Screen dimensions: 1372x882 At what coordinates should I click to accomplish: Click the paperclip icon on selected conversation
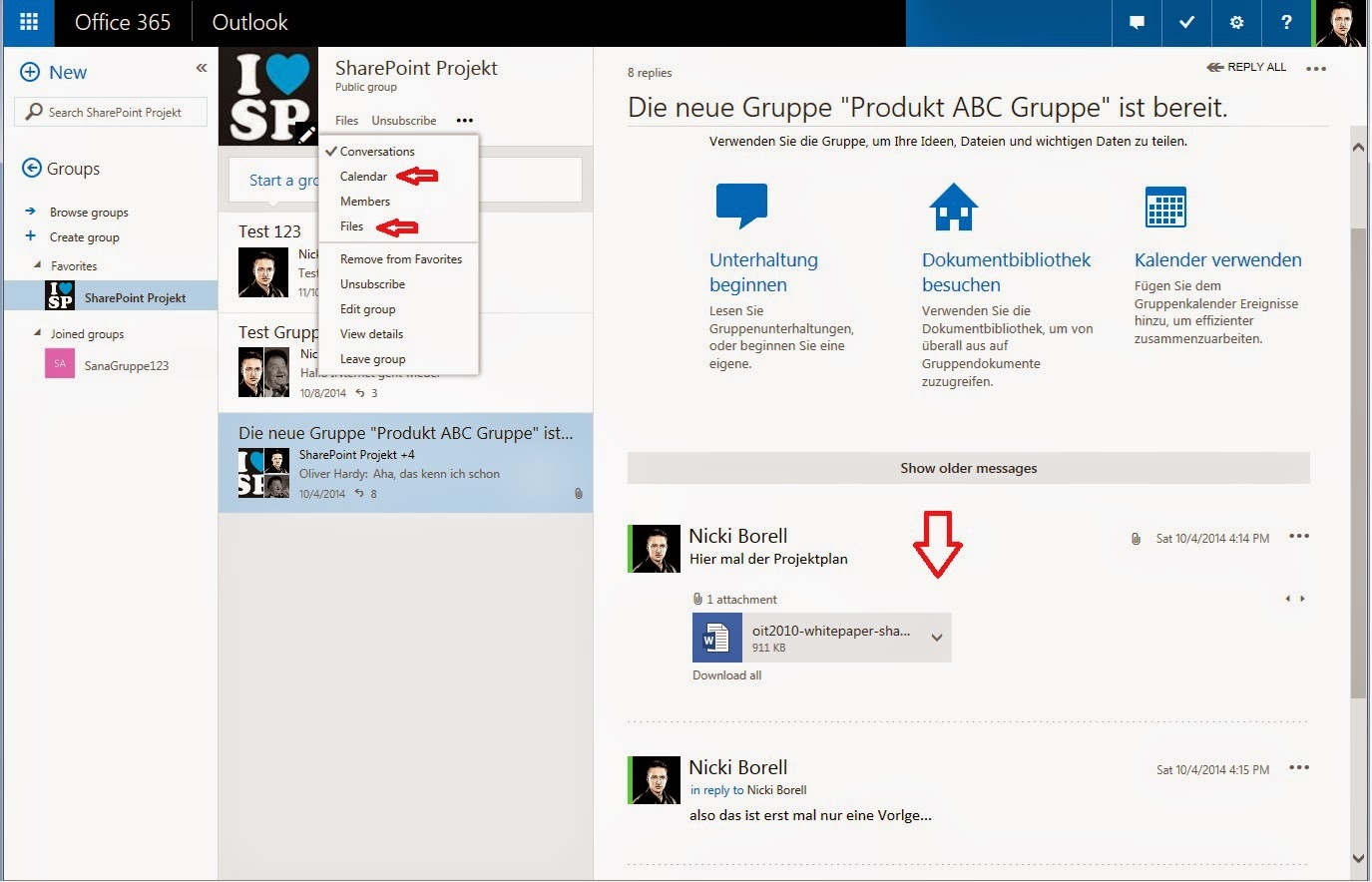579,493
